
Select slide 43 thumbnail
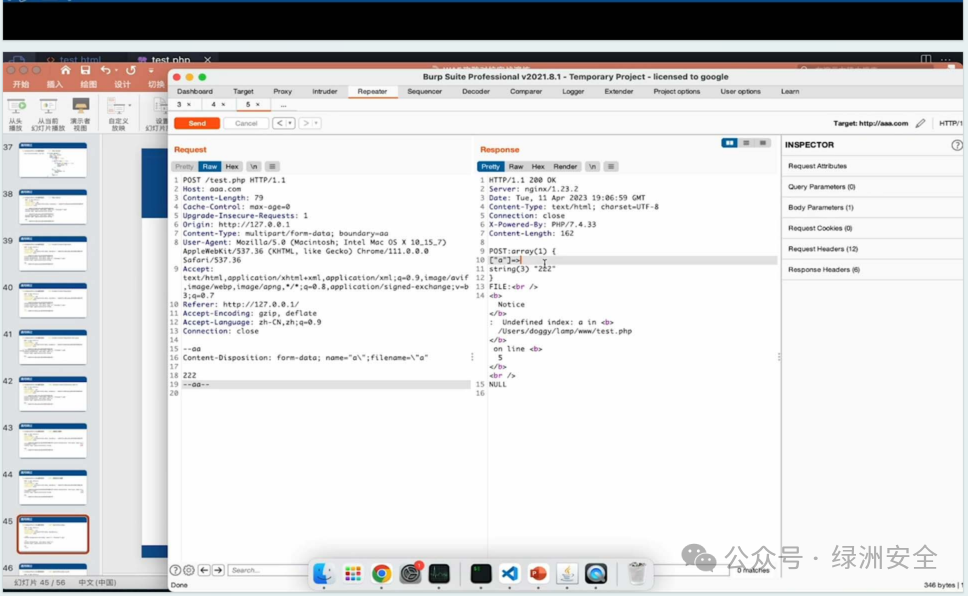[52, 440]
